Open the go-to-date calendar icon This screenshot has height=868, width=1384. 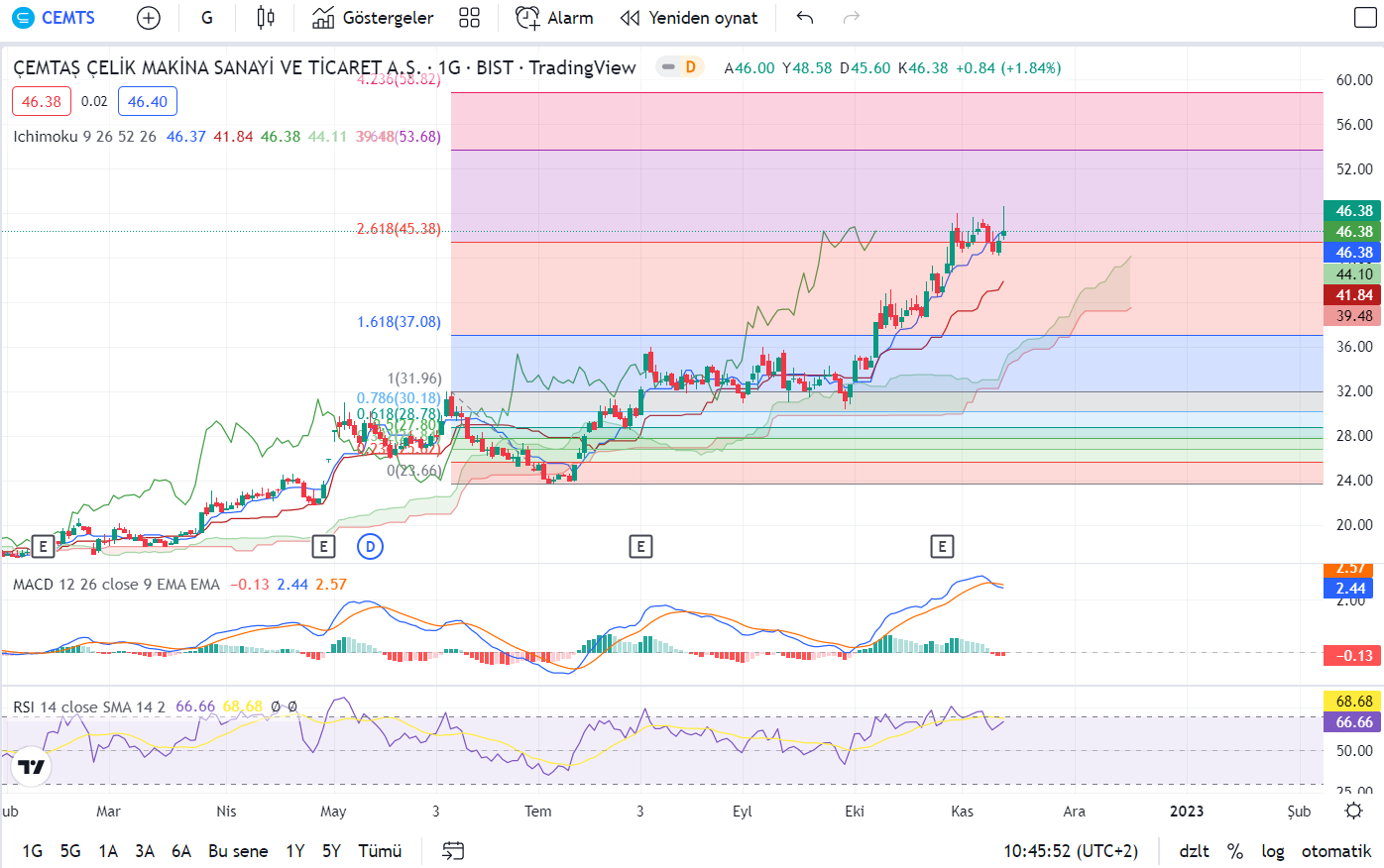tap(453, 851)
